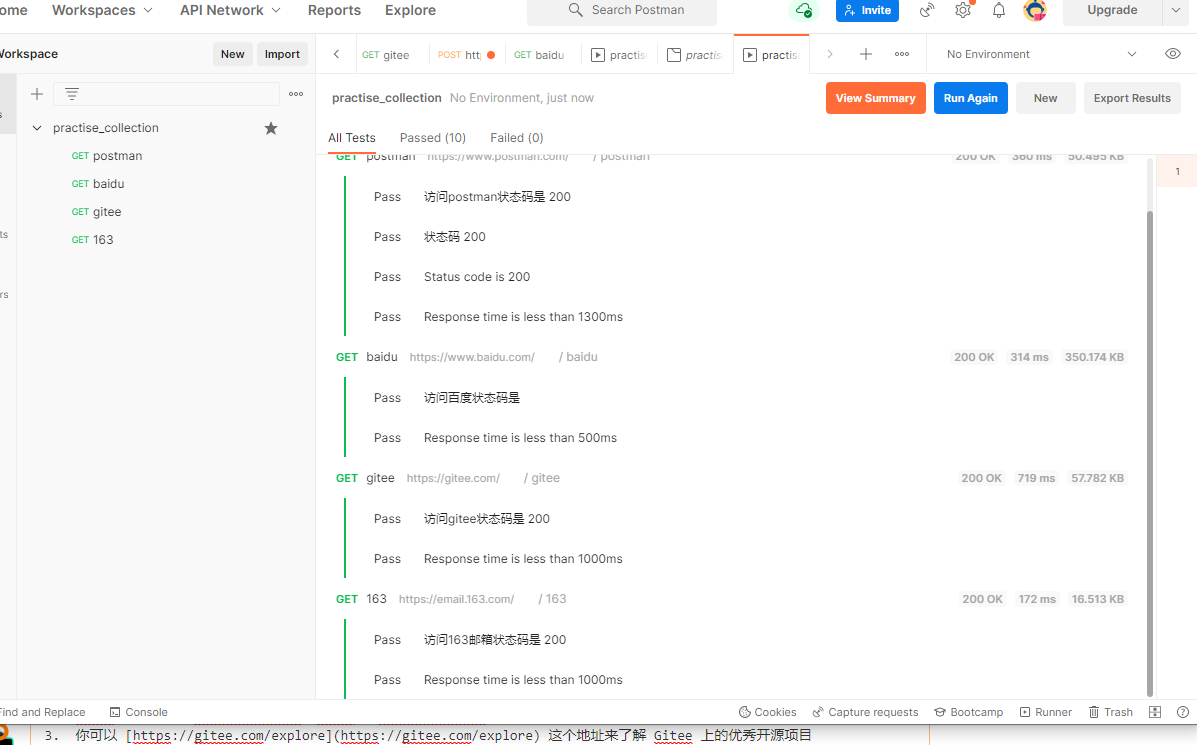This screenshot has width=1197, height=745.
Task: Open the Runner from the status bar
Action: tap(1046, 712)
